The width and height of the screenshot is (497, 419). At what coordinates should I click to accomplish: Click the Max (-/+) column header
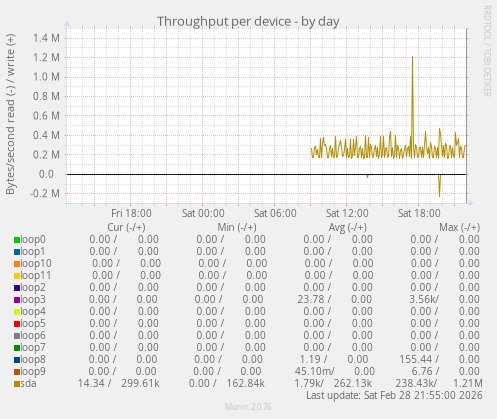tap(460, 227)
